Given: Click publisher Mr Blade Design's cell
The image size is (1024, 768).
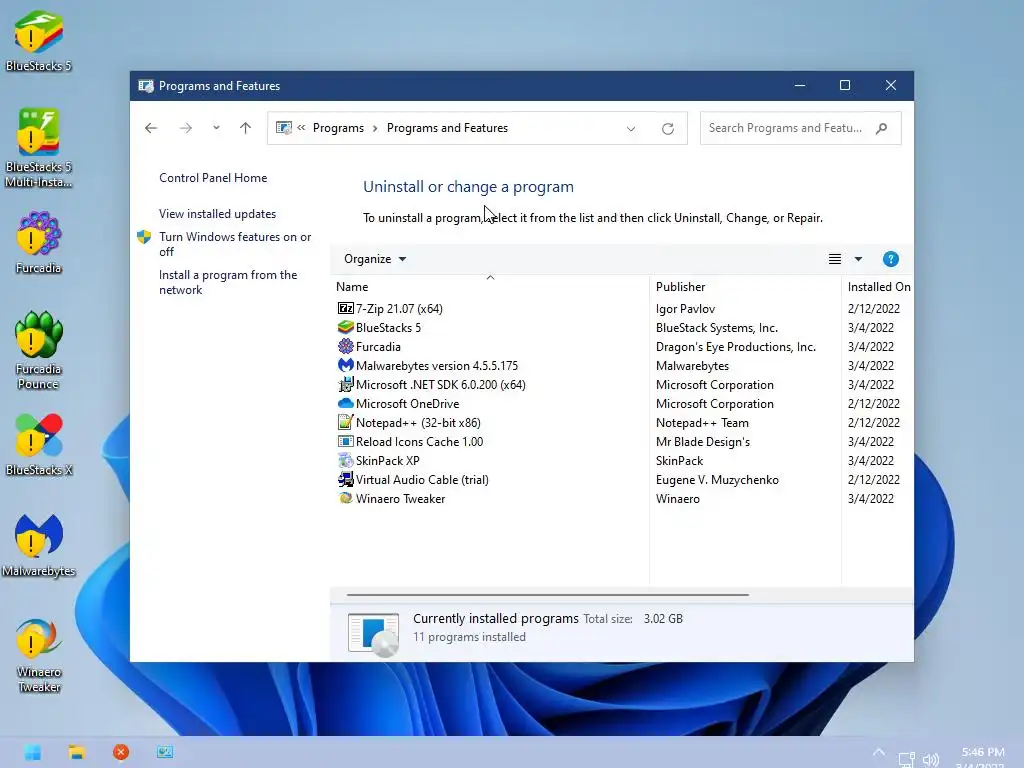Looking at the screenshot, I should (x=703, y=441).
